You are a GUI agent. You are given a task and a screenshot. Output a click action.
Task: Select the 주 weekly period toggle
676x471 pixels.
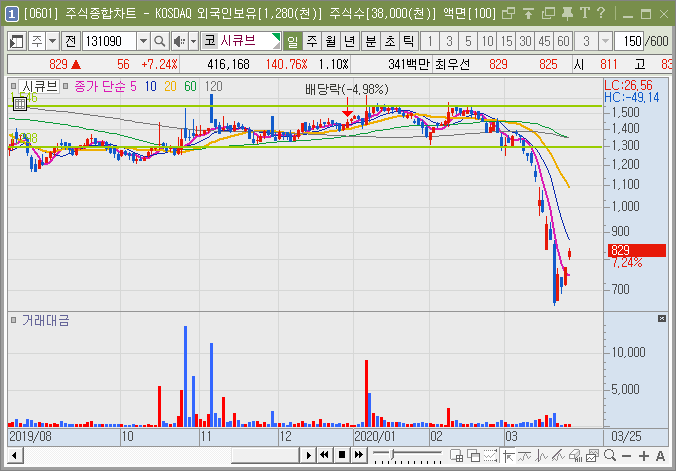312,41
